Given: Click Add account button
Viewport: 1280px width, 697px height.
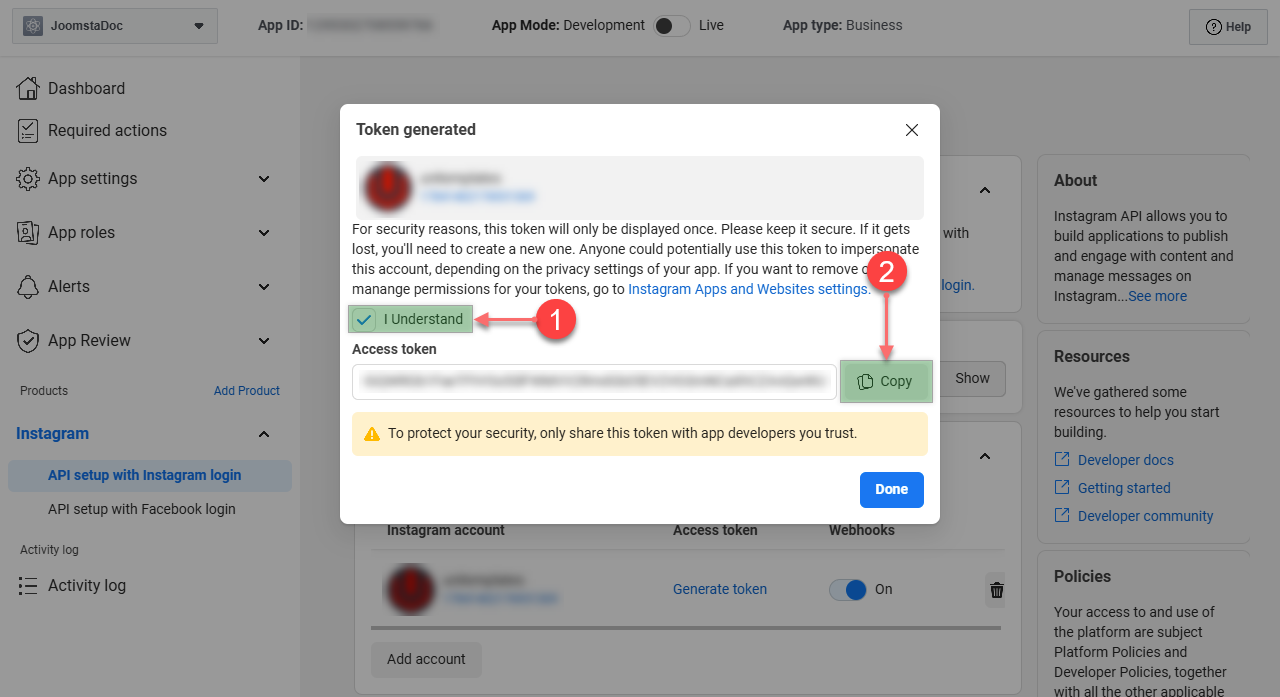Looking at the screenshot, I should click(x=426, y=659).
